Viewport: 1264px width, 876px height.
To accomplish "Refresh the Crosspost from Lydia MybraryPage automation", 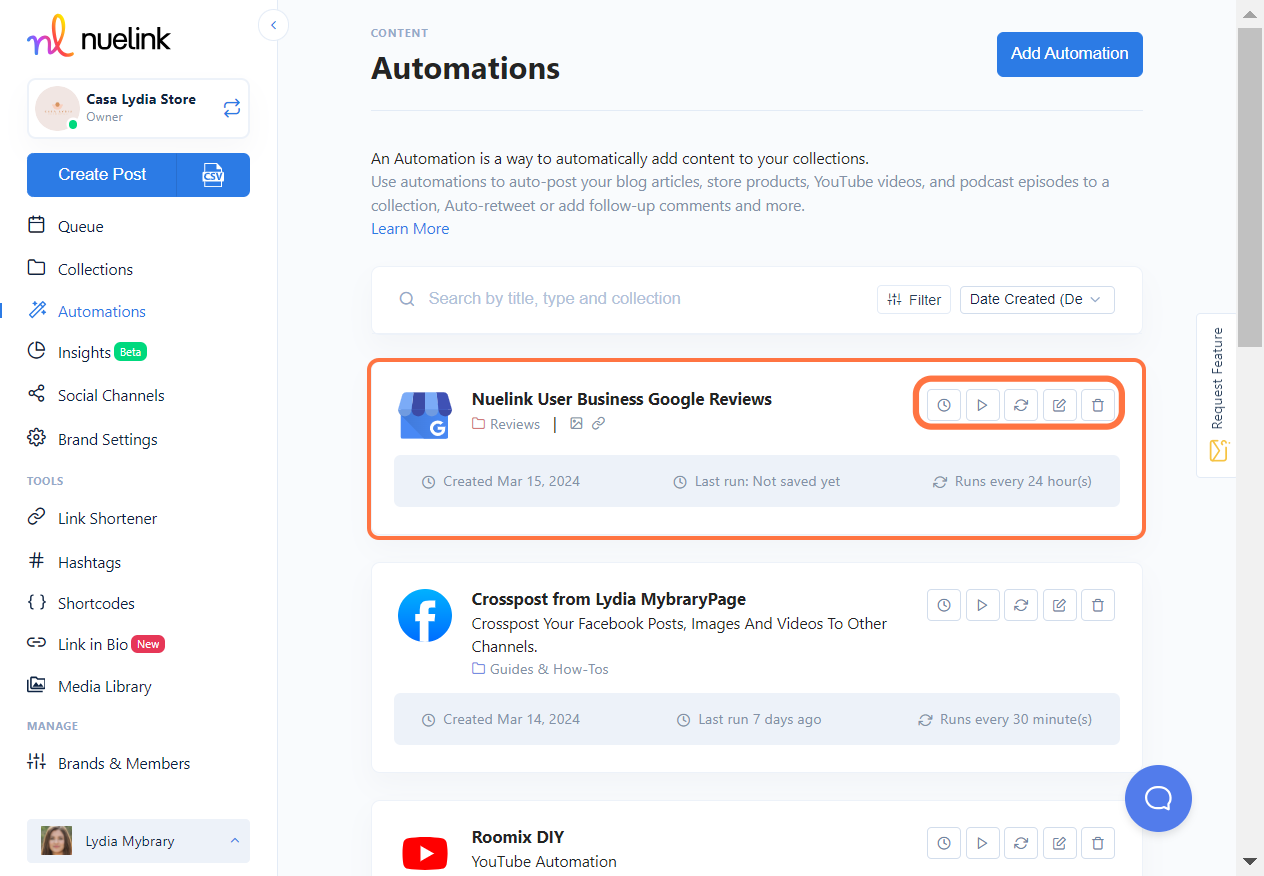I will coord(1021,605).
